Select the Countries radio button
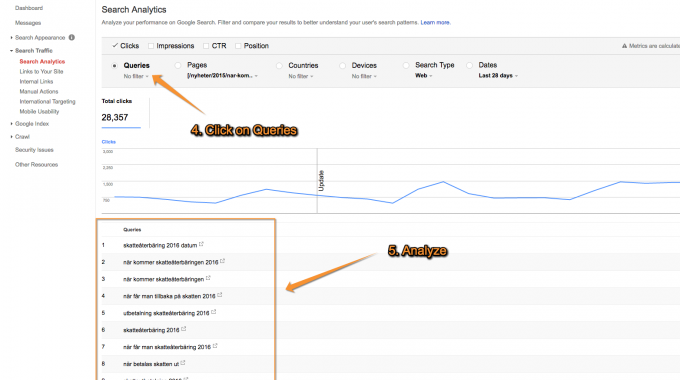Image resolution: width=680 pixels, height=380 pixels. click(x=279, y=66)
